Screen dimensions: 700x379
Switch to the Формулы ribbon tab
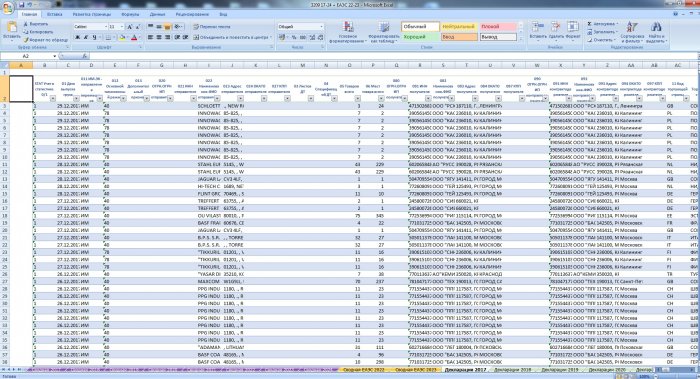[130, 14]
